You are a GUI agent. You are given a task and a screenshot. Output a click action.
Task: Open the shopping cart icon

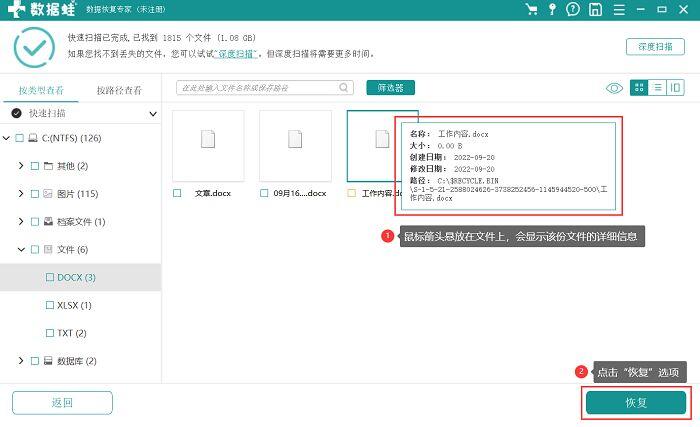point(531,9)
